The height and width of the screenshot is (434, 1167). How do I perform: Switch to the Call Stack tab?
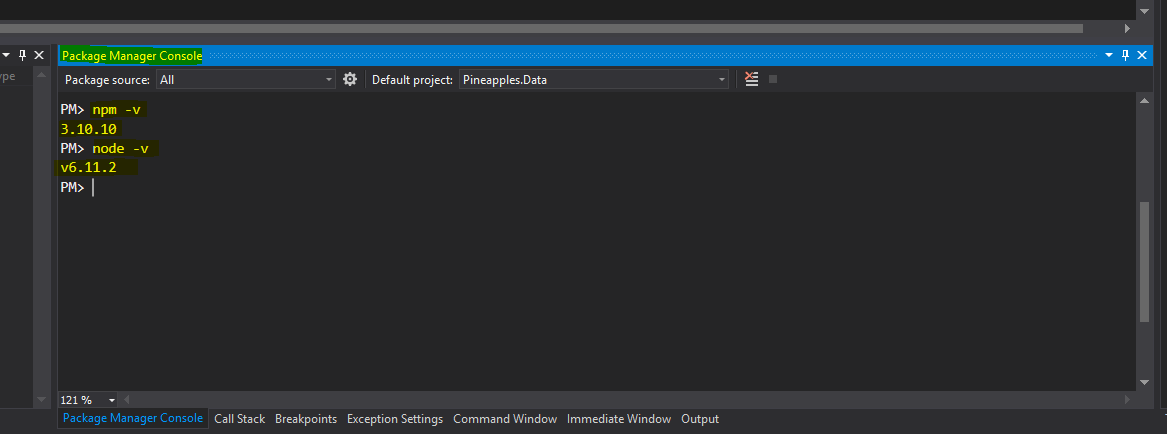[x=239, y=419]
